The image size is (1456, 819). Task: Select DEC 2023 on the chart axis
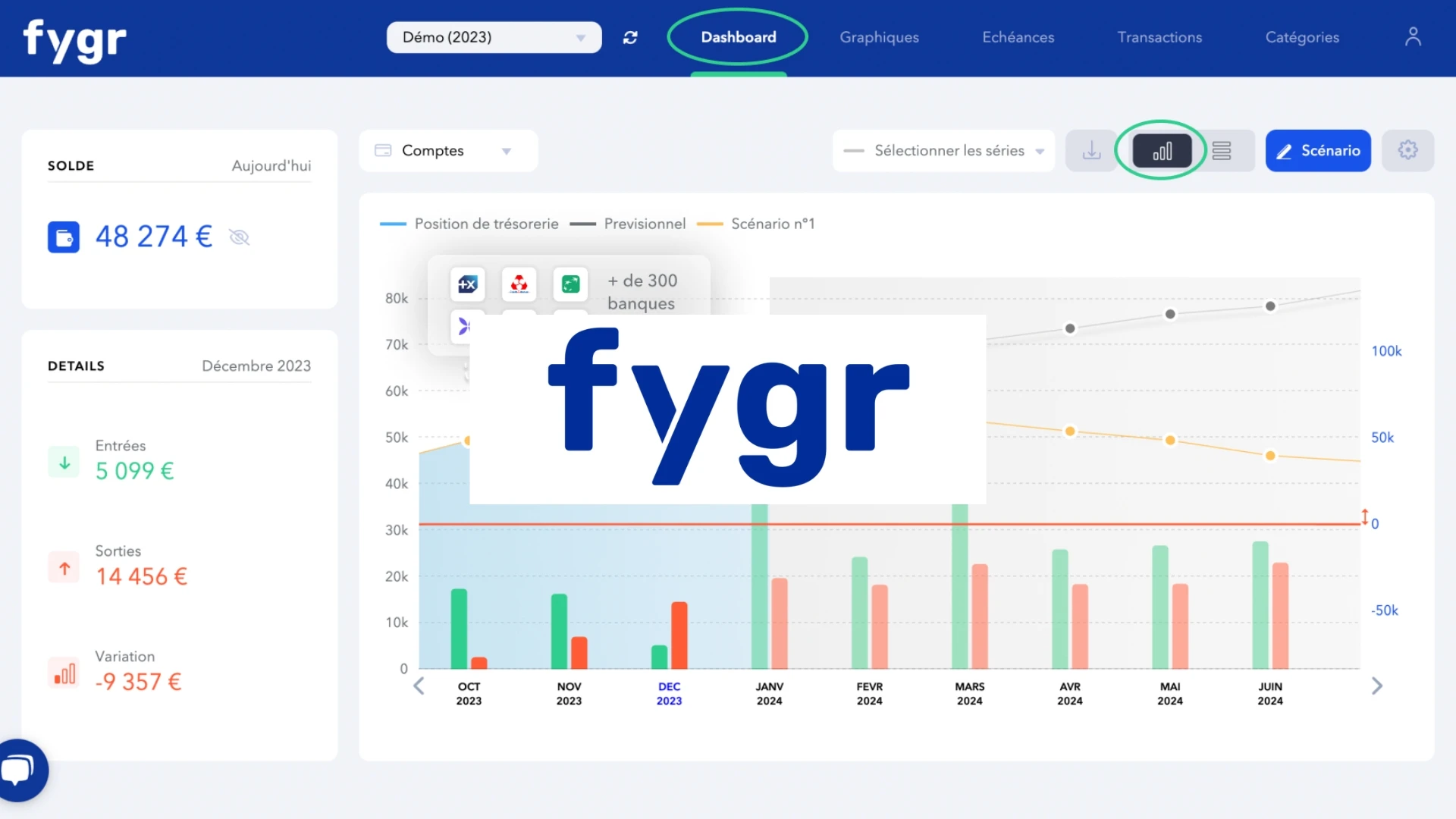(x=669, y=692)
